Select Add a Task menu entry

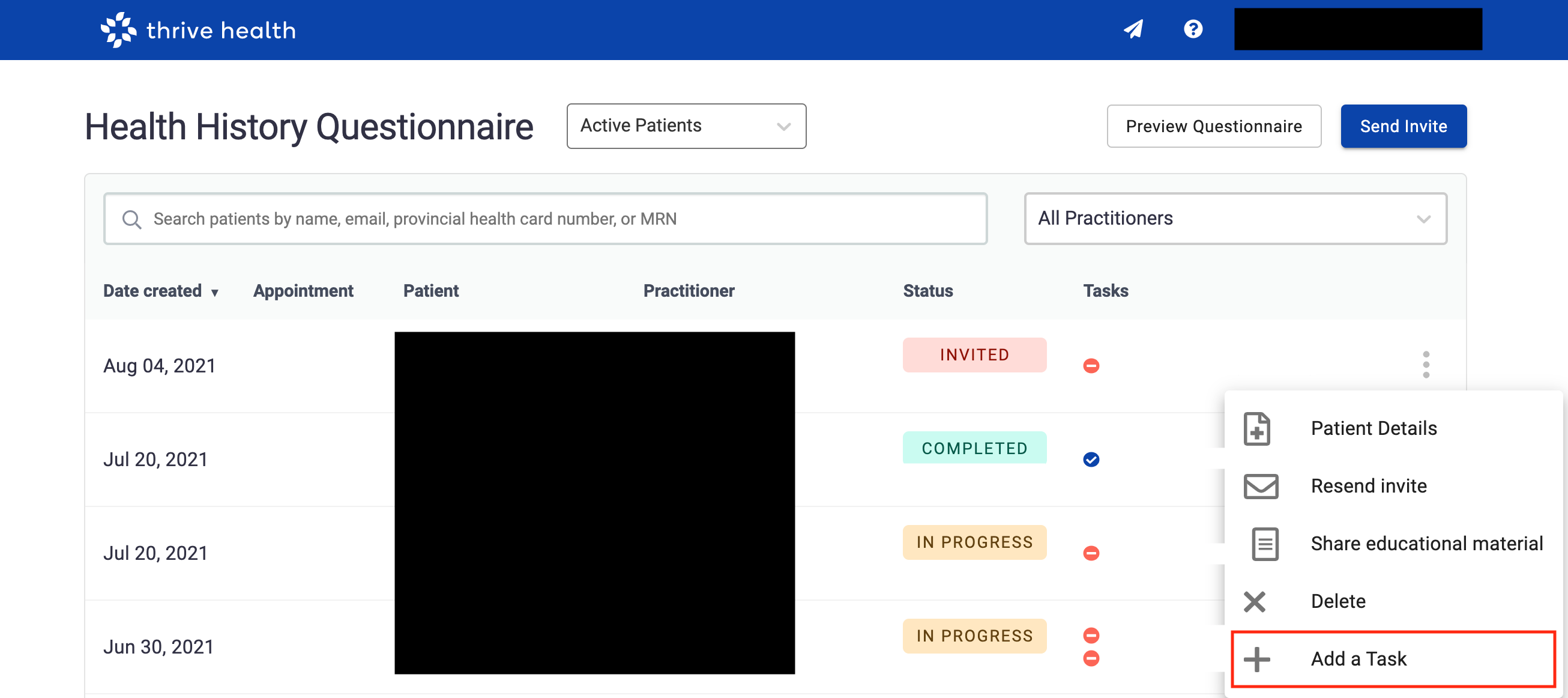(x=1393, y=660)
